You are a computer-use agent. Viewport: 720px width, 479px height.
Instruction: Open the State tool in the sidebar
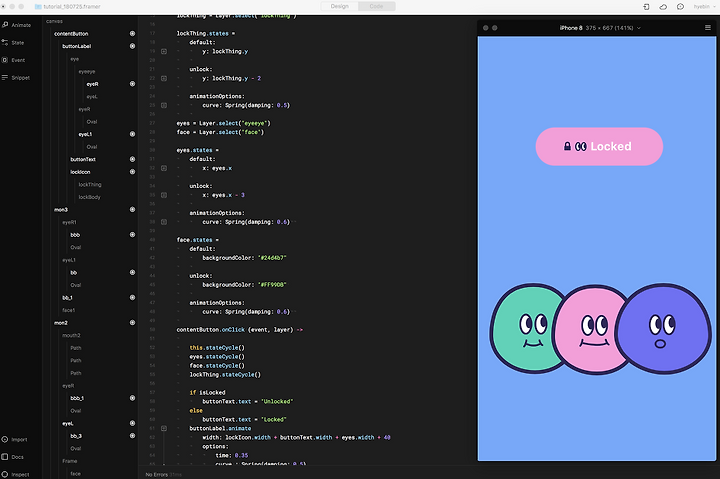(x=13, y=43)
